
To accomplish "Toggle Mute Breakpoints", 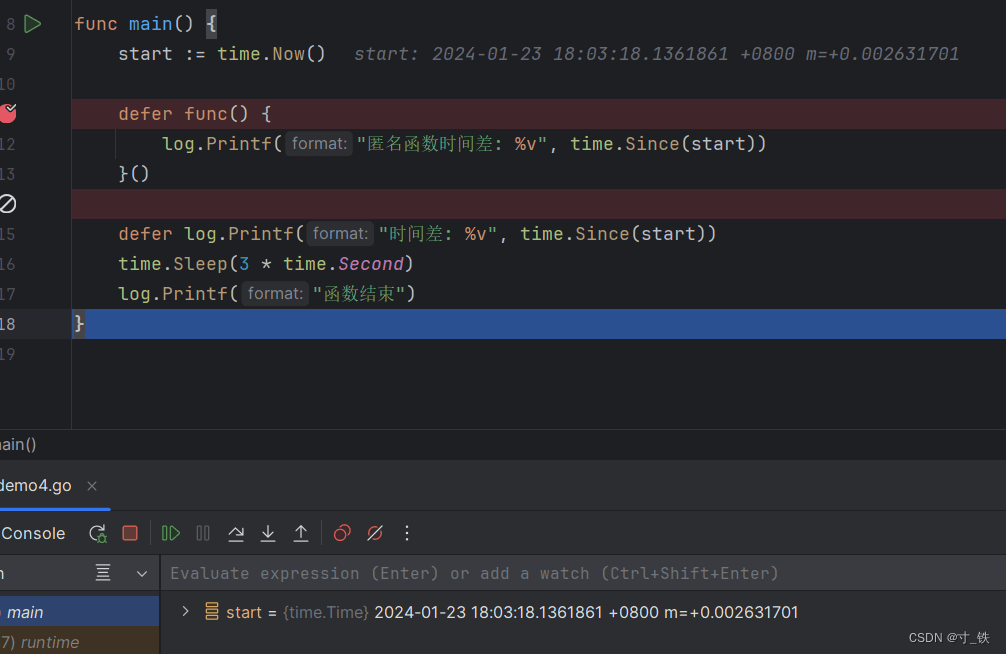I will click(375, 534).
